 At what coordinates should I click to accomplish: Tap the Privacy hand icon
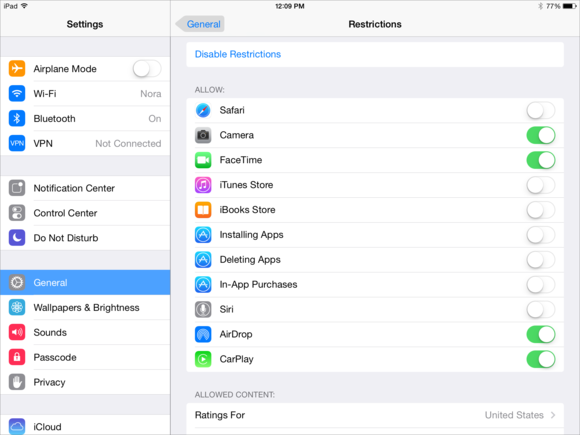[x=17, y=382]
